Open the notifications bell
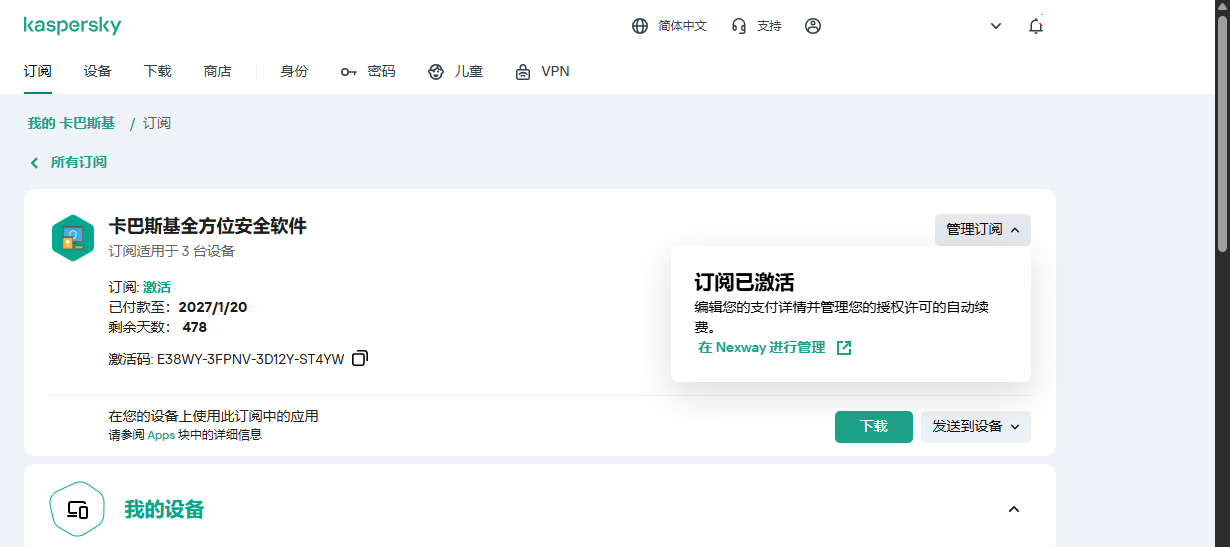 (x=1036, y=26)
